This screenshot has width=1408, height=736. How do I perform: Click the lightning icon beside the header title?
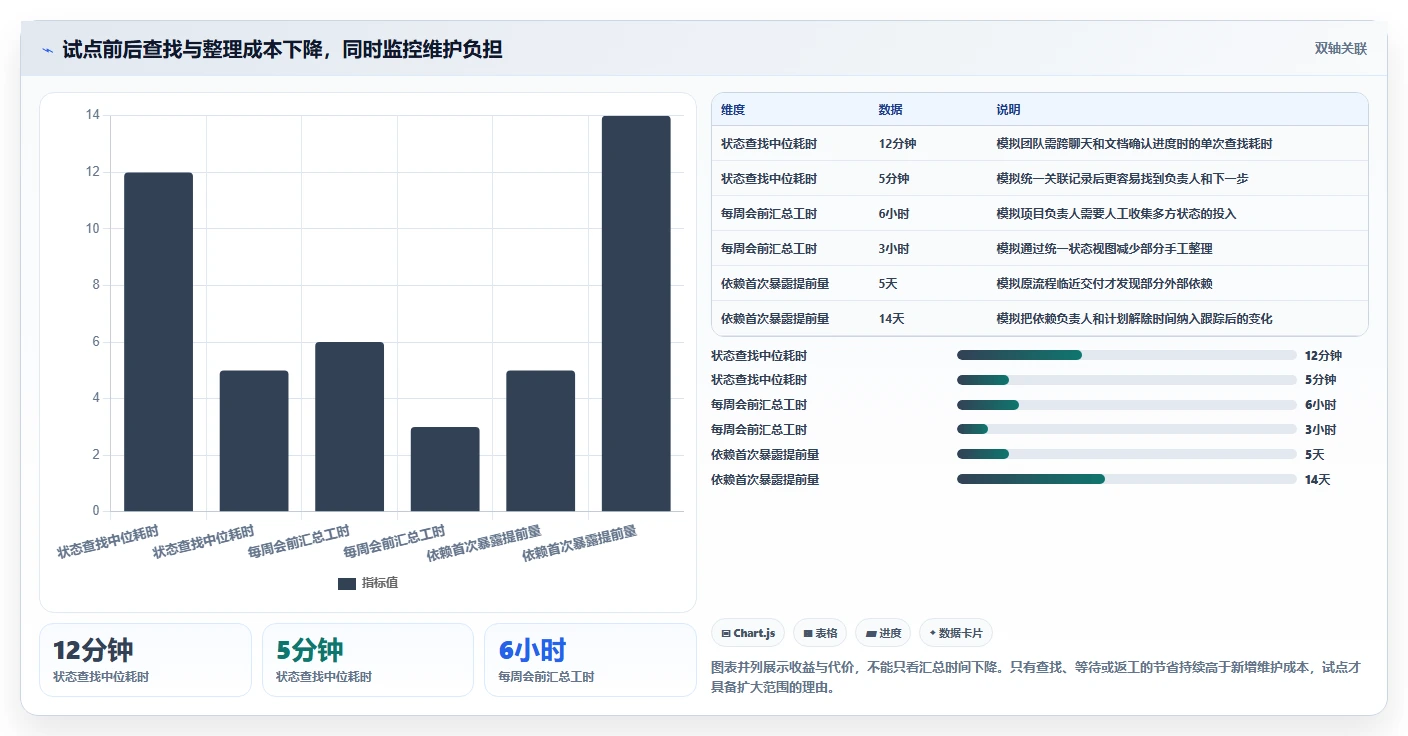coord(48,49)
